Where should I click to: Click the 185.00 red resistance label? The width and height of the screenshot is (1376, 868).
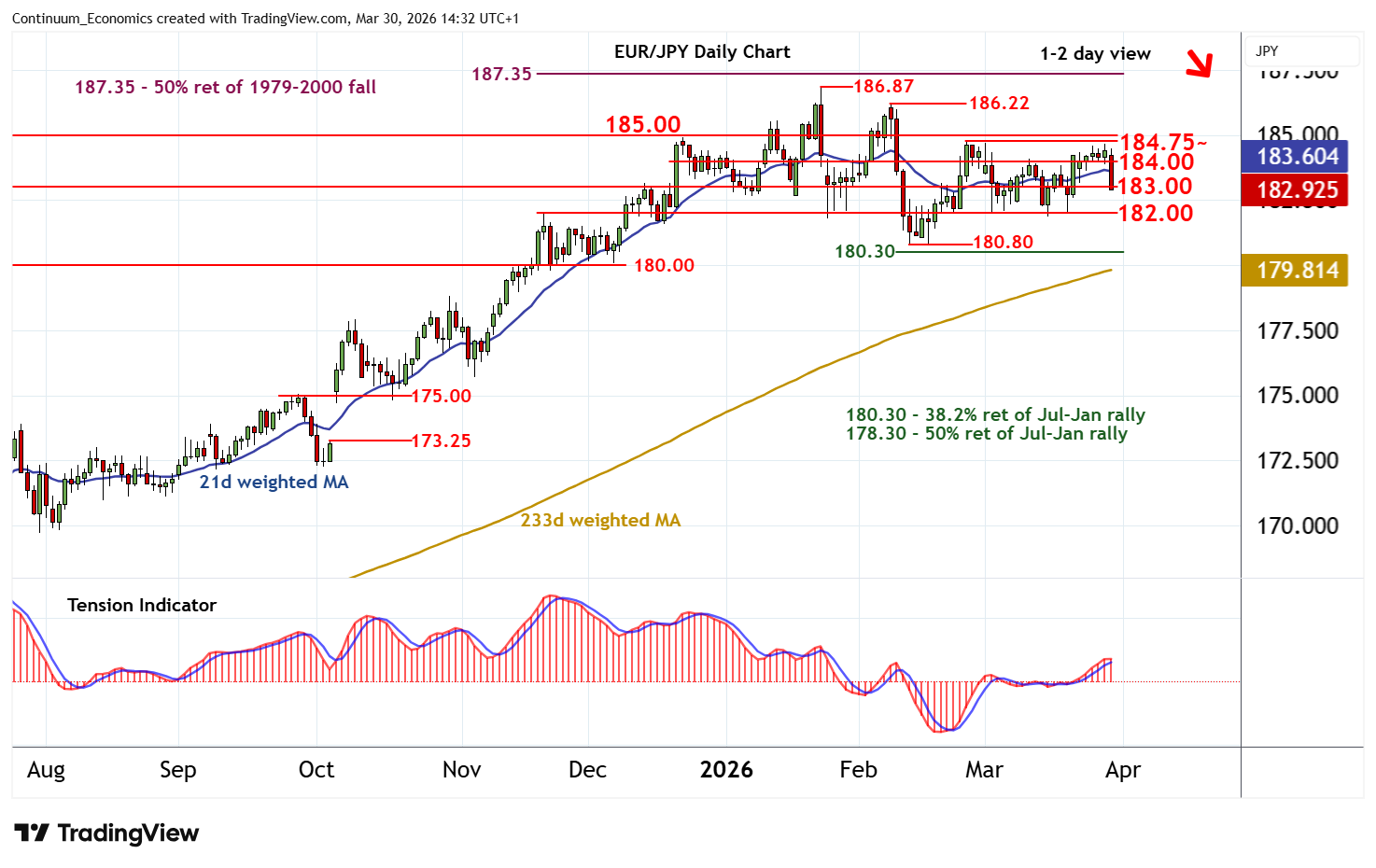click(x=643, y=124)
